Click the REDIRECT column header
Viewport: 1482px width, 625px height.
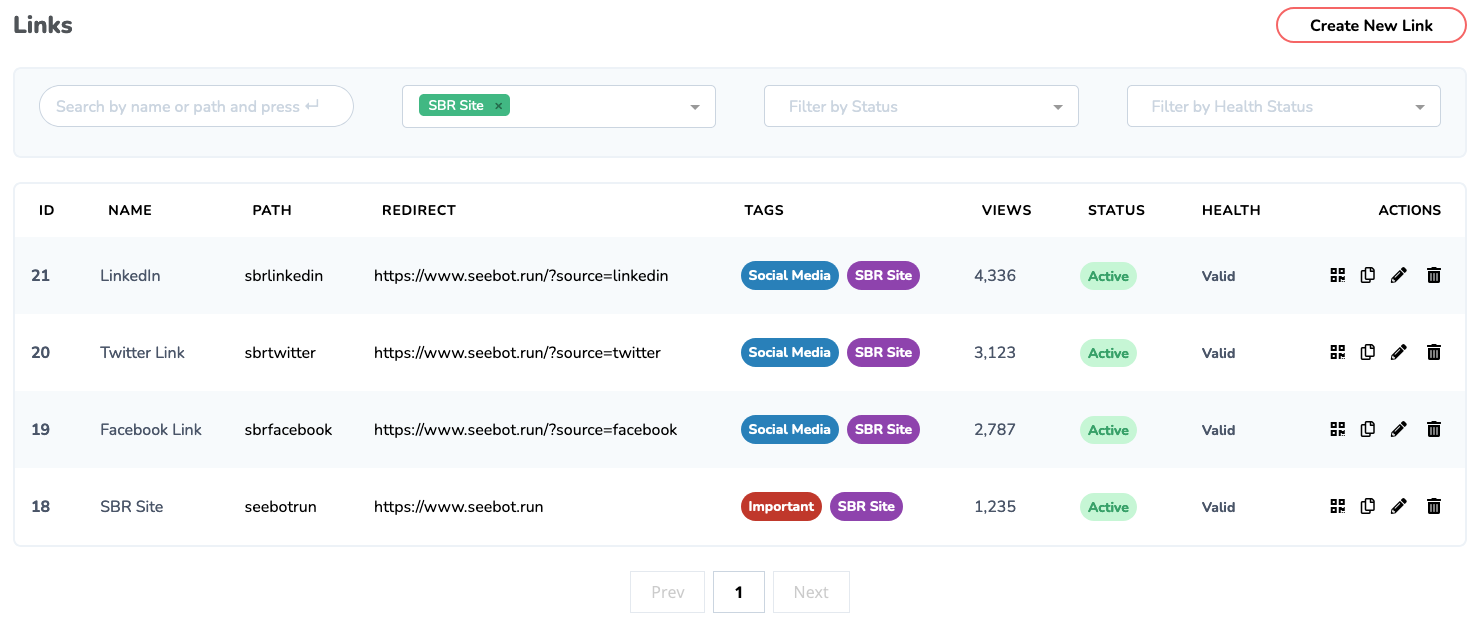click(x=419, y=210)
